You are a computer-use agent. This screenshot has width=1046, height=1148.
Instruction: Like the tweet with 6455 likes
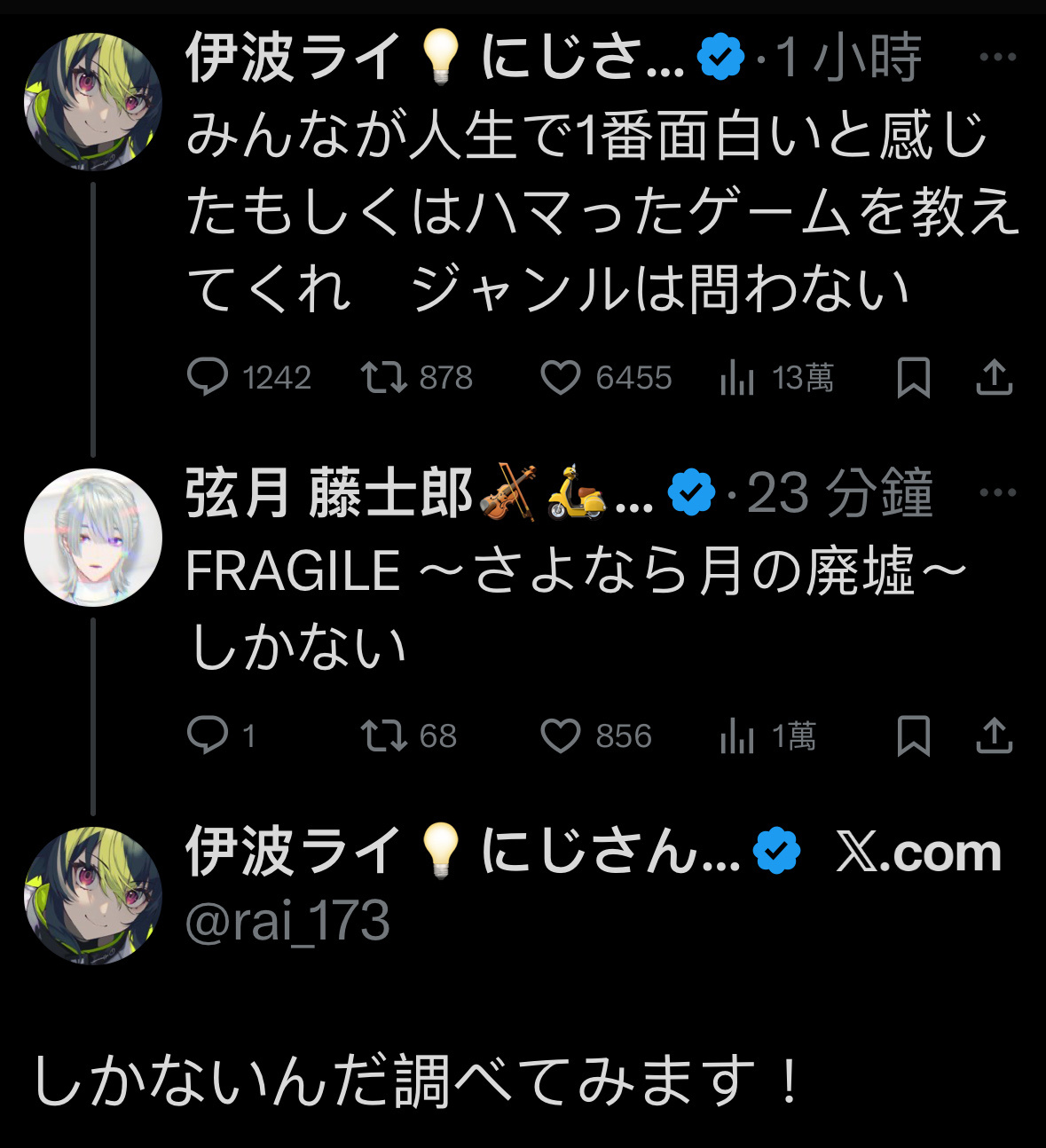(561, 378)
